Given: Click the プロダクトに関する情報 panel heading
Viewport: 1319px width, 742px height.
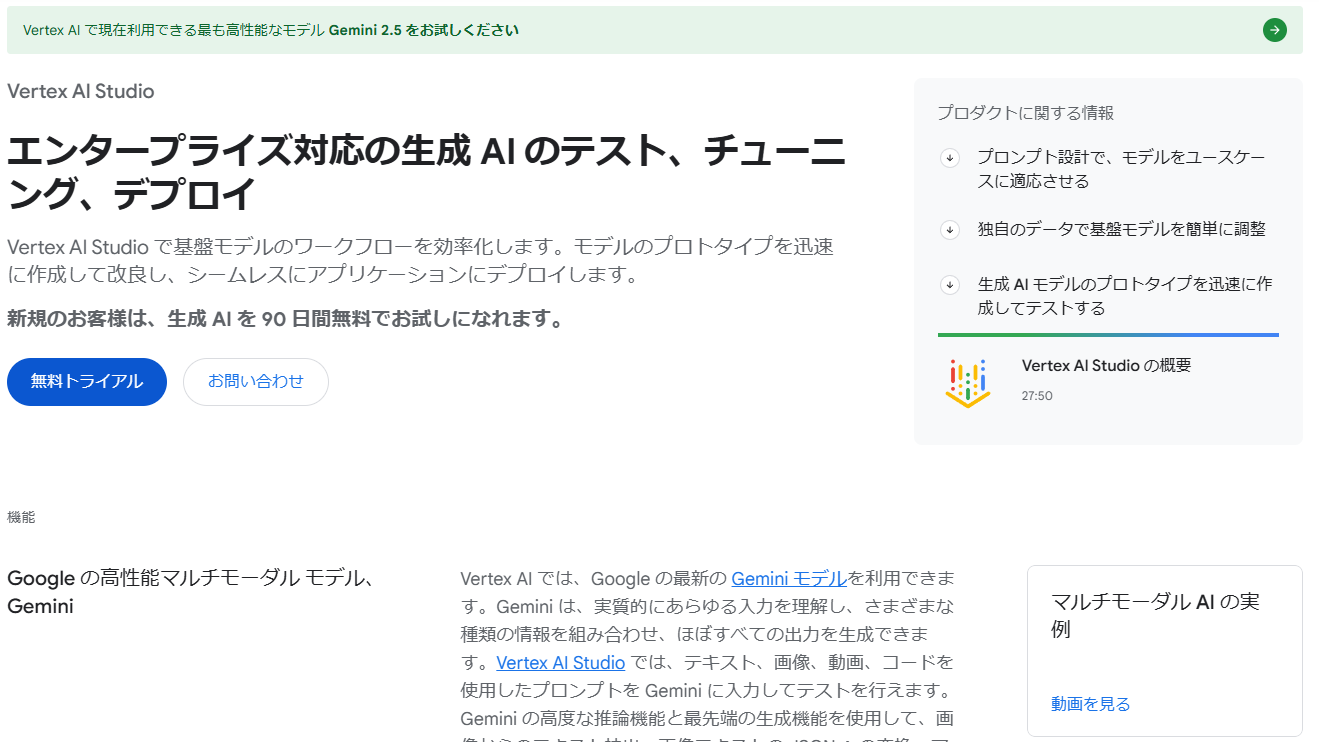Looking at the screenshot, I should (x=1025, y=113).
